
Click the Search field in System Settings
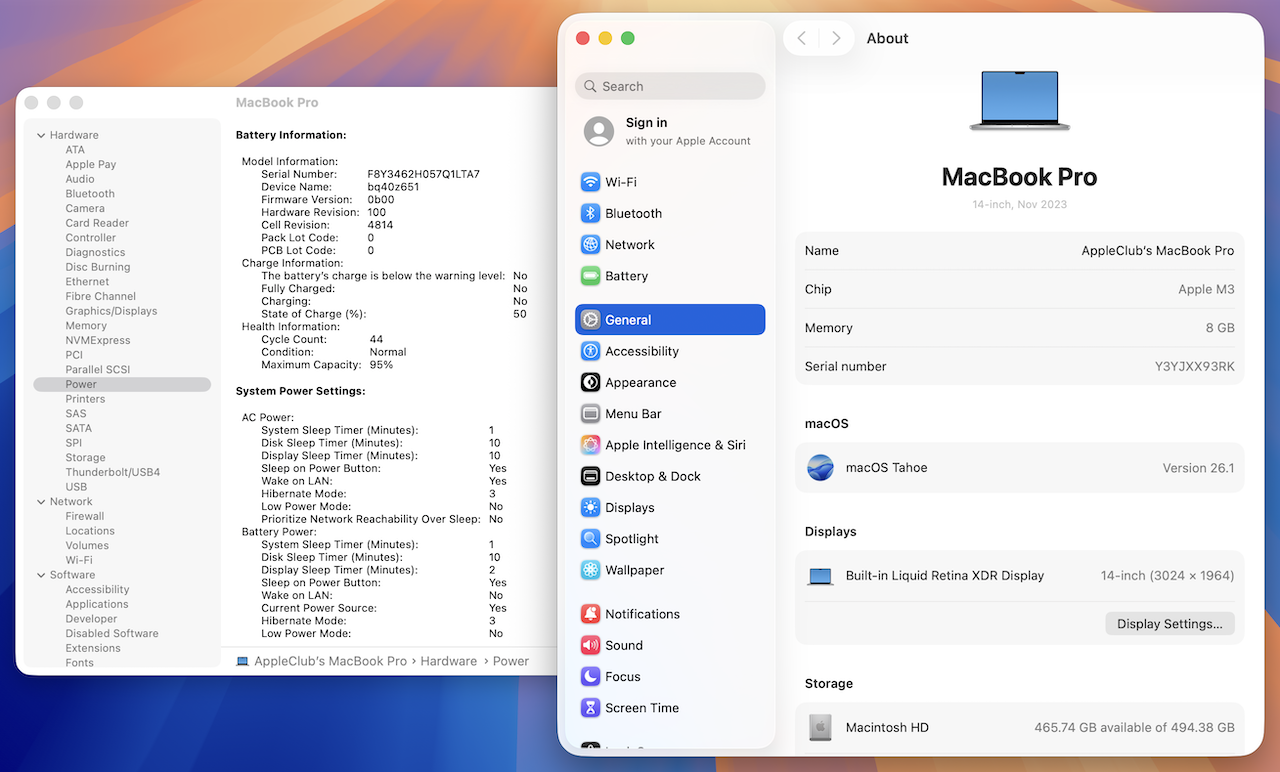(670, 86)
